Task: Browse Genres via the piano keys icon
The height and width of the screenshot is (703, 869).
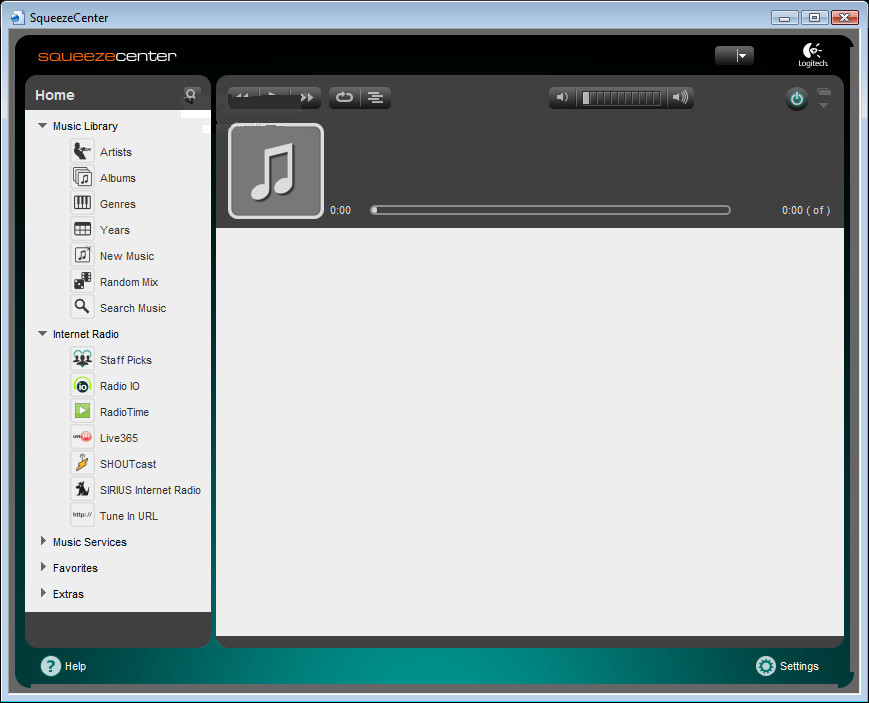Action: (82, 203)
